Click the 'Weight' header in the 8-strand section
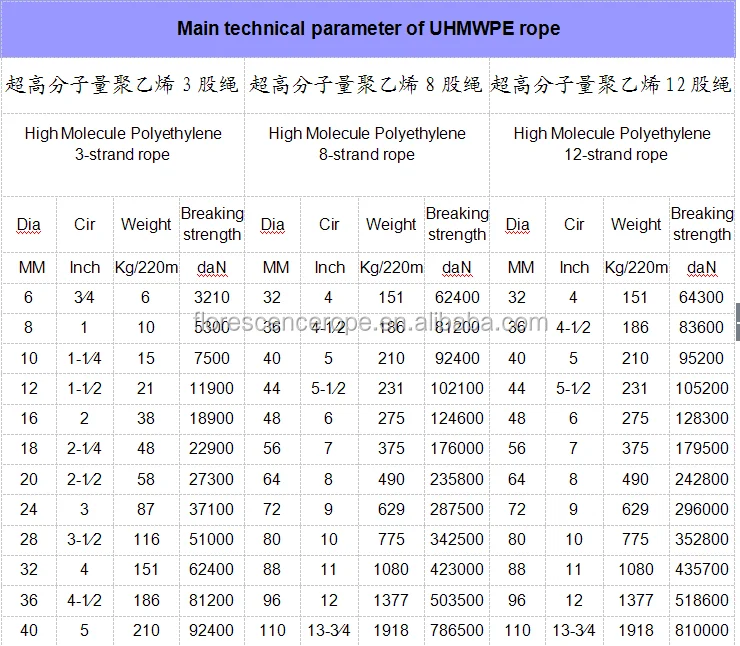Viewport: 740px width, 646px height. 391,224
